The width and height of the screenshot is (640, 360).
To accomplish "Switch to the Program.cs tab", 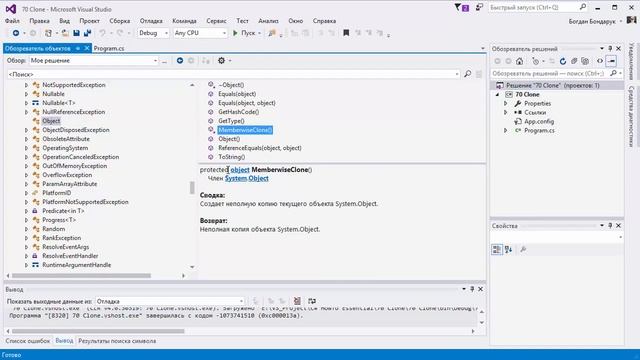I will (x=109, y=48).
